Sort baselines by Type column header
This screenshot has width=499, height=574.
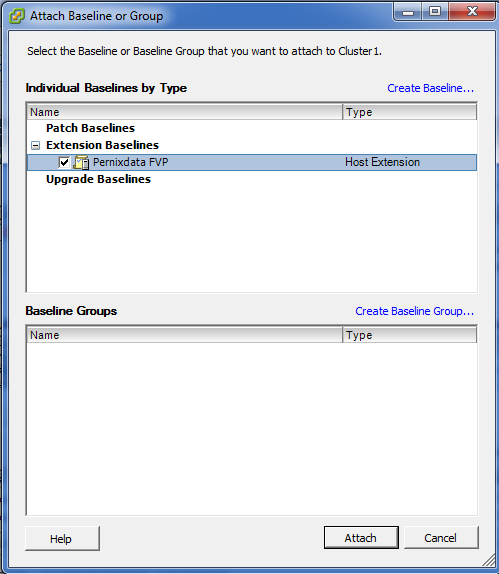(x=410, y=112)
